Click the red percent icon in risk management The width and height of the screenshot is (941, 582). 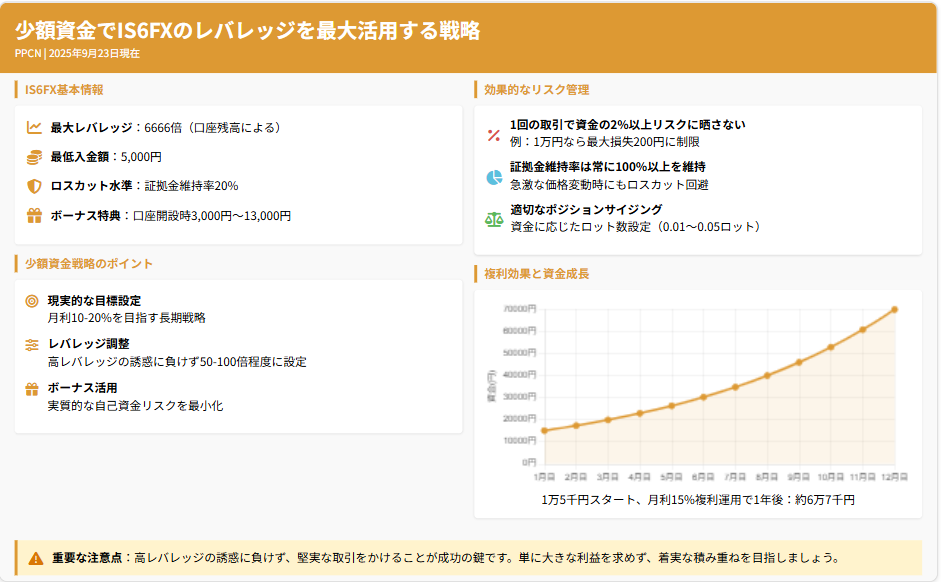pos(493,134)
